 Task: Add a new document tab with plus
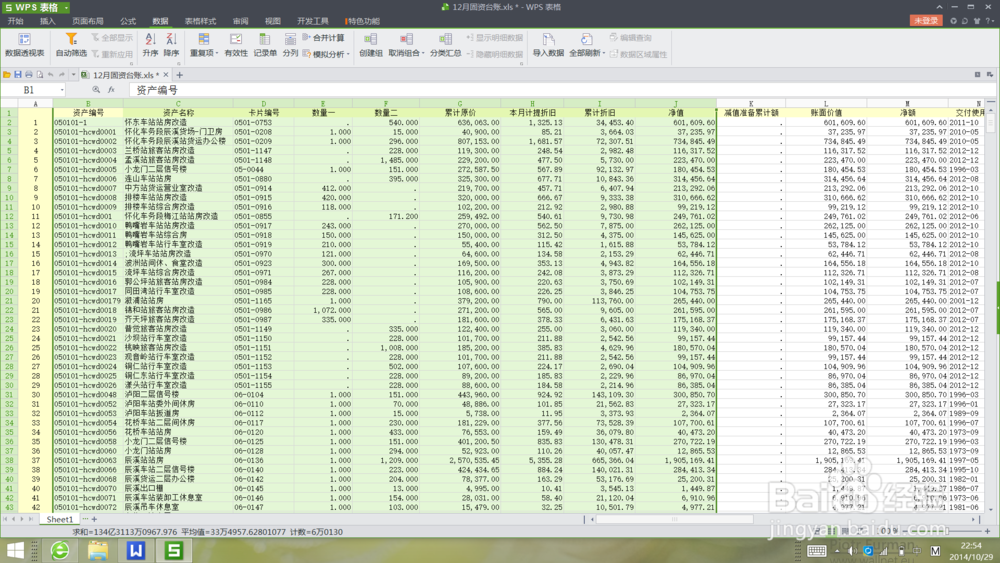(179, 75)
